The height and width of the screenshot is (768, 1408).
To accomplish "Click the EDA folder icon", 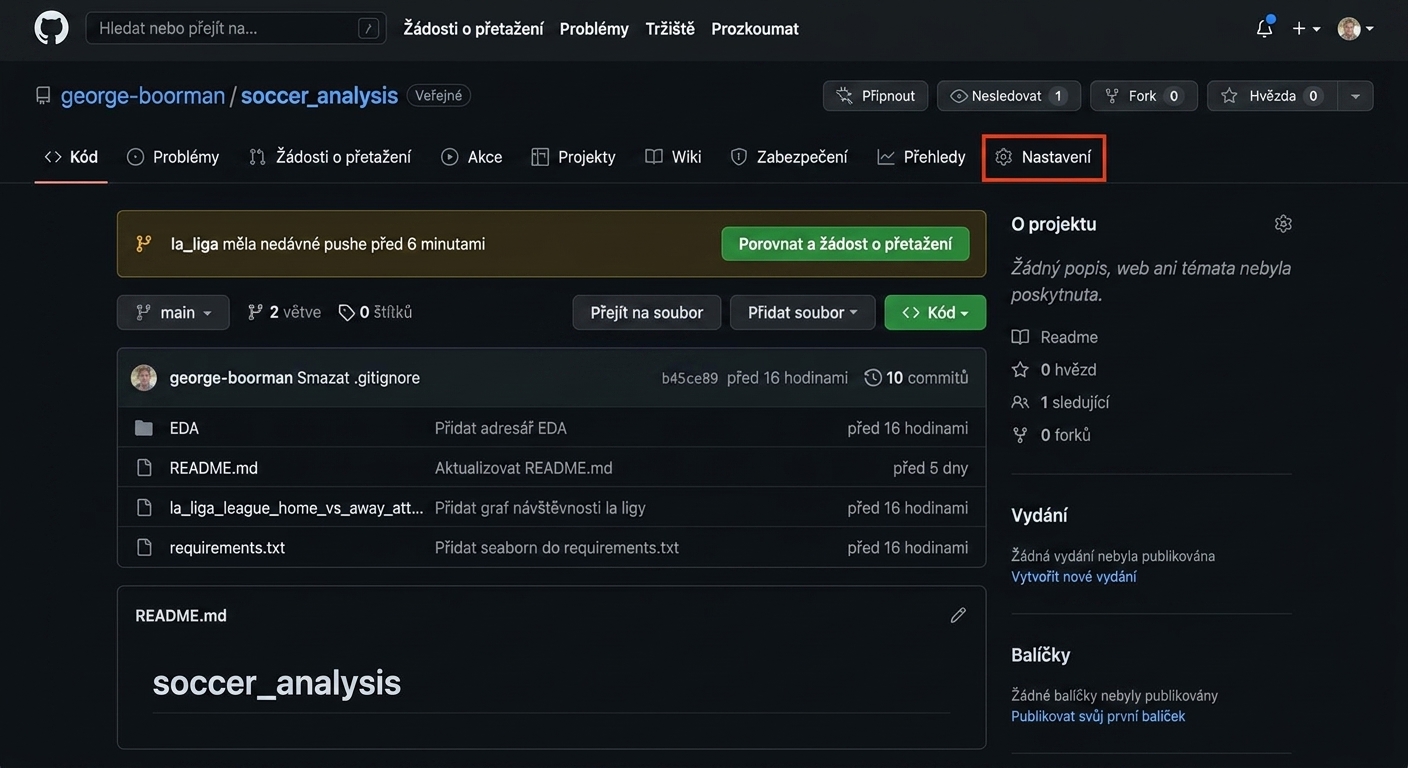I will tap(144, 428).
